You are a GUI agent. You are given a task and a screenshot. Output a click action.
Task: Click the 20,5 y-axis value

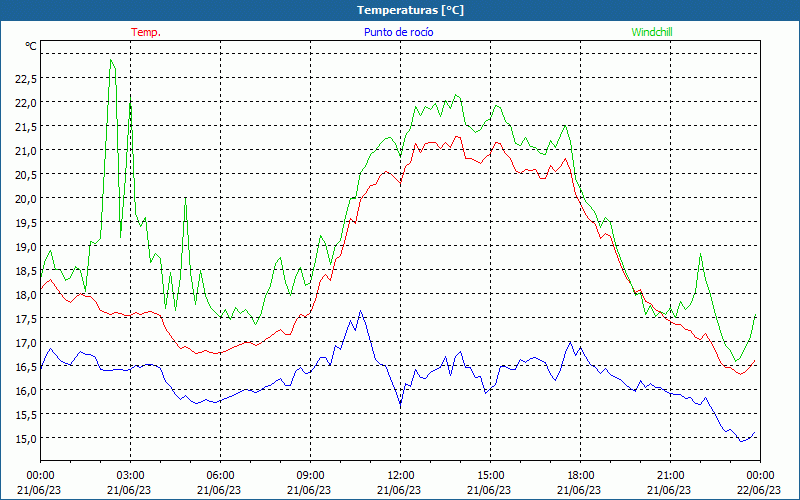26,174
